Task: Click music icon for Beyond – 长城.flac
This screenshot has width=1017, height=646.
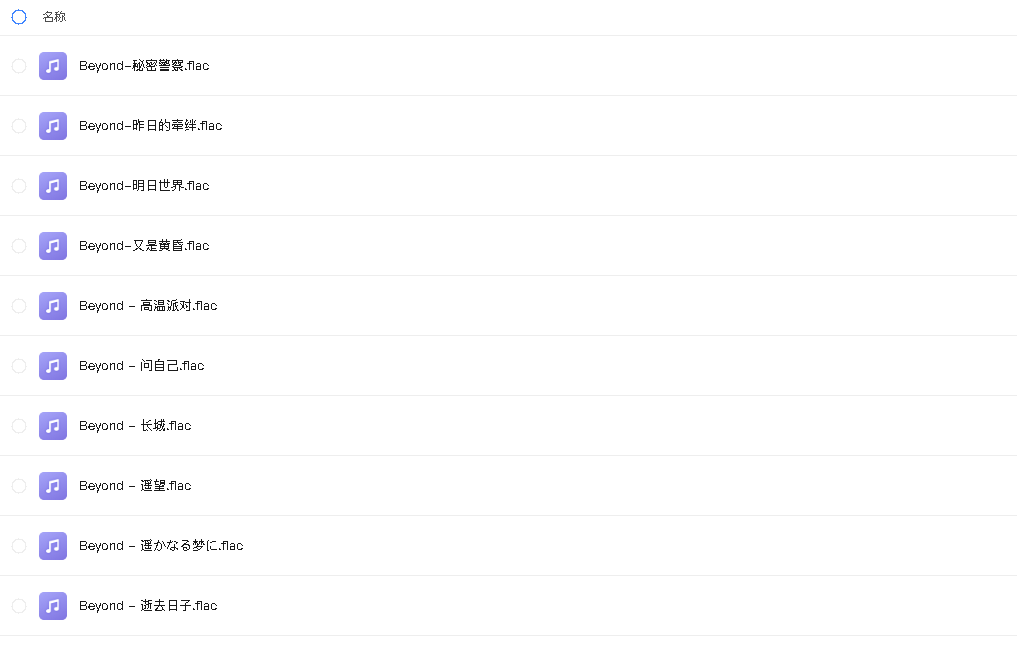Action: click(53, 425)
